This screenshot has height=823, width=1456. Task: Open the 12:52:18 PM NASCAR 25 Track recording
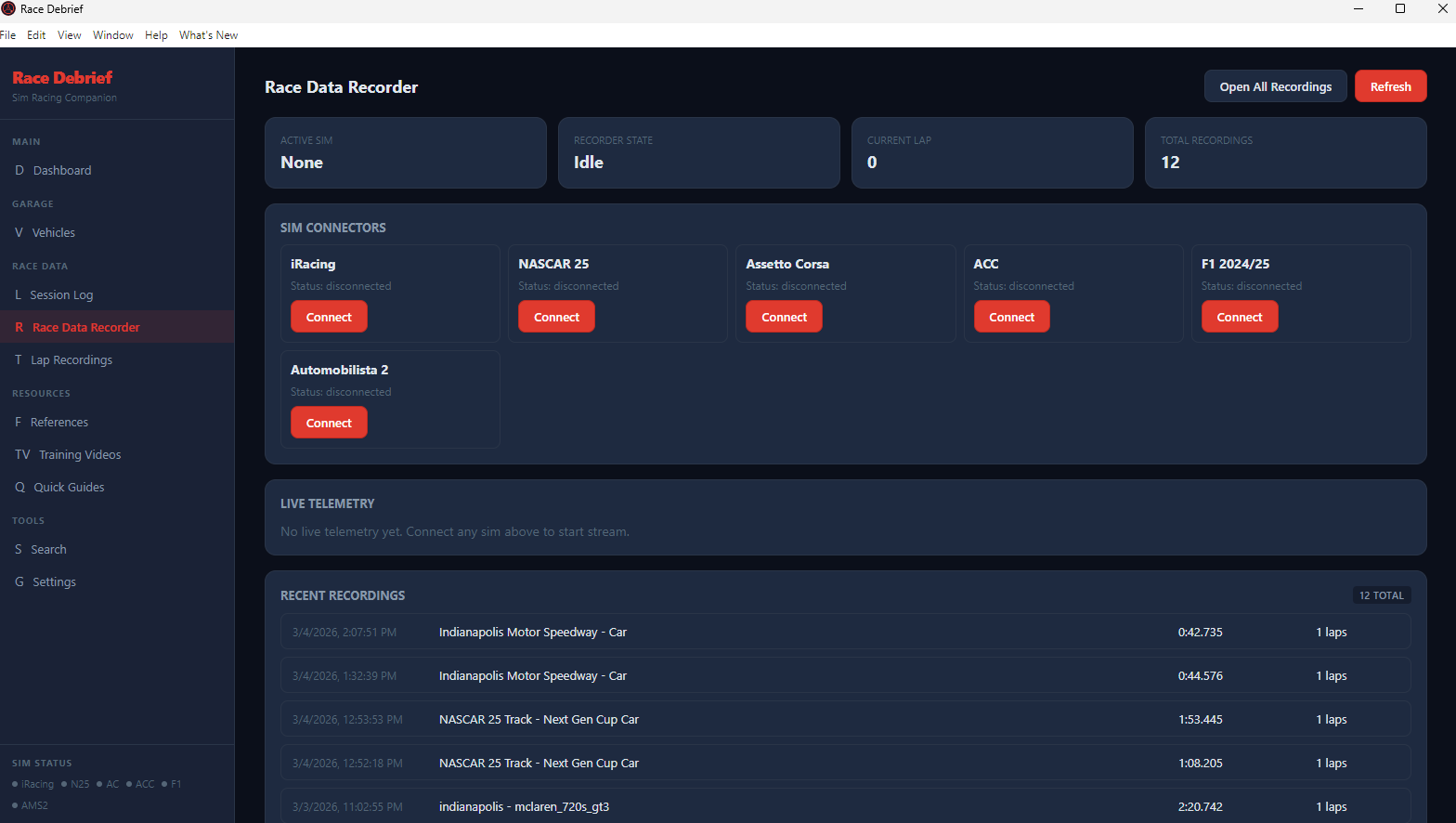tap(846, 763)
